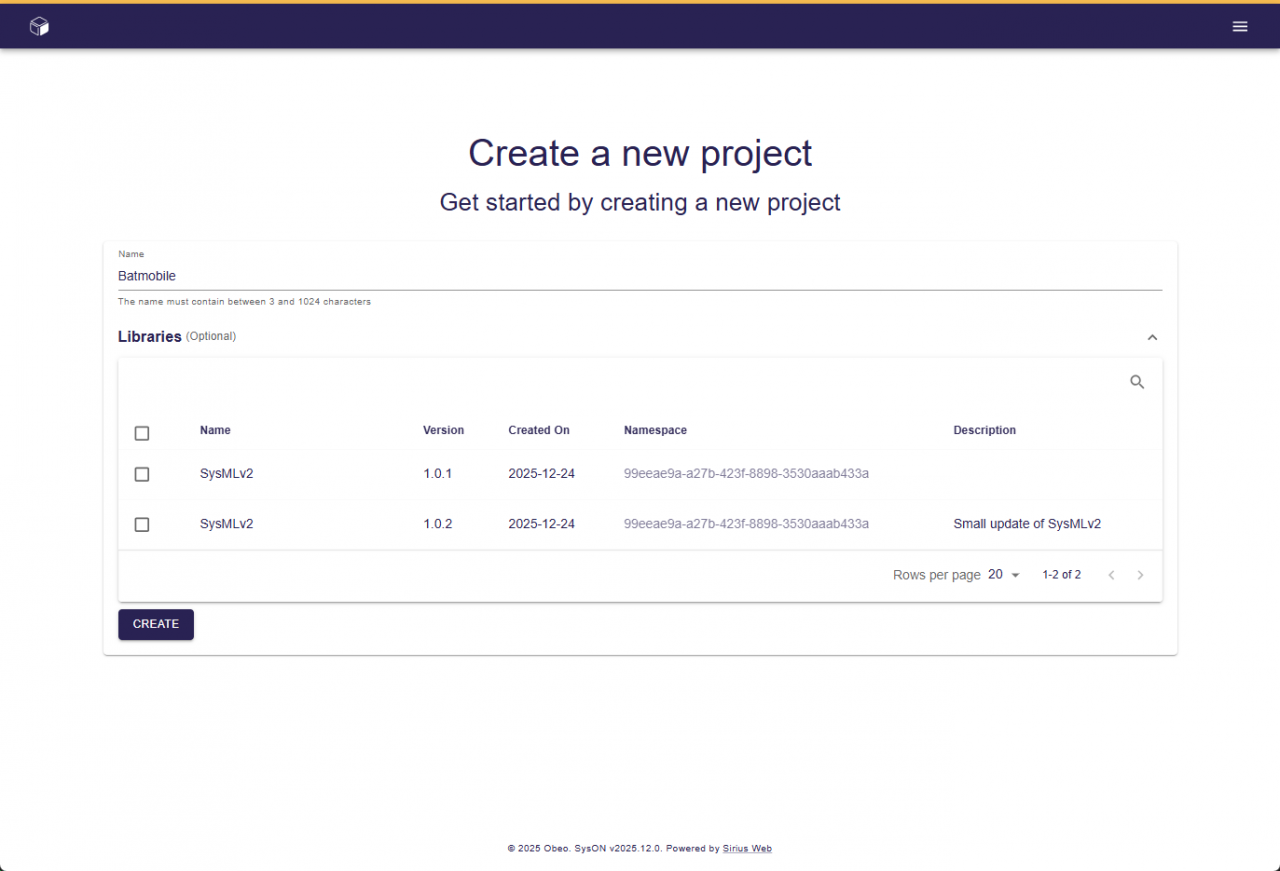Go to next page of libraries
Image resolution: width=1280 pixels, height=871 pixels.
[1140, 575]
